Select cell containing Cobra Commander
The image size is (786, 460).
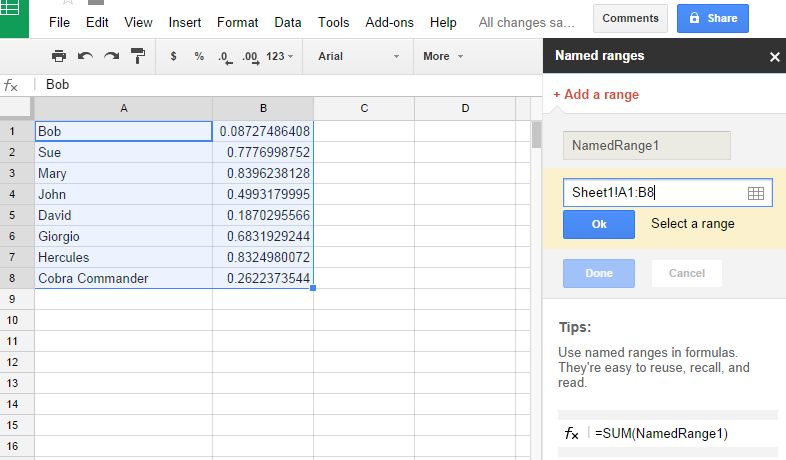(x=123, y=279)
